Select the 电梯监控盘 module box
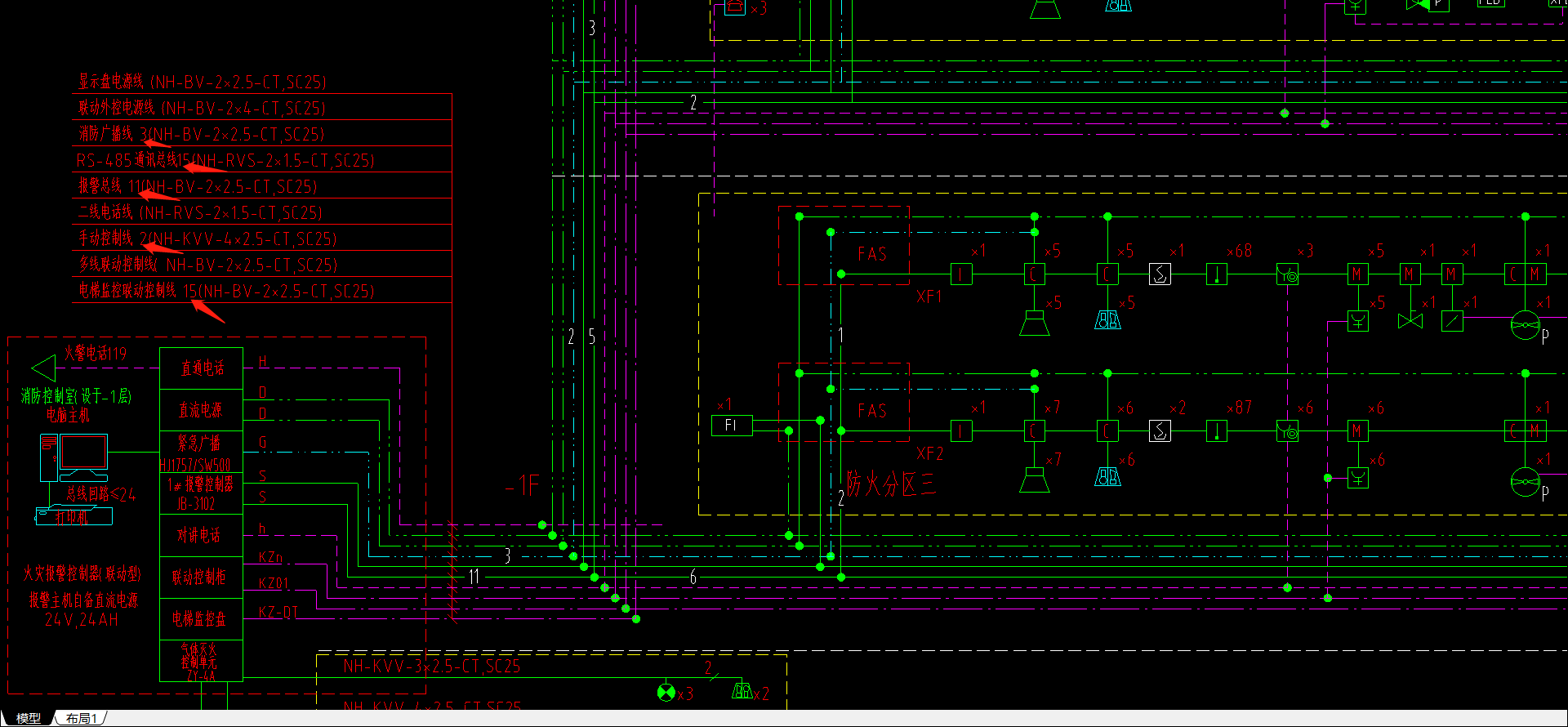1568x727 pixels. [201, 619]
